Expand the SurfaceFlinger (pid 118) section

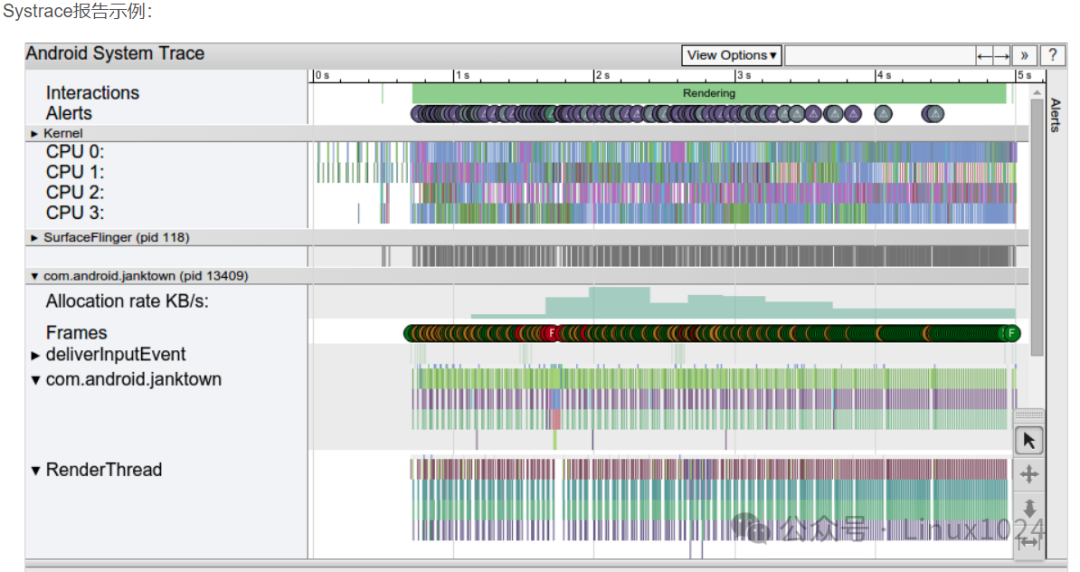pyautogui.click(x=34, y=238)
